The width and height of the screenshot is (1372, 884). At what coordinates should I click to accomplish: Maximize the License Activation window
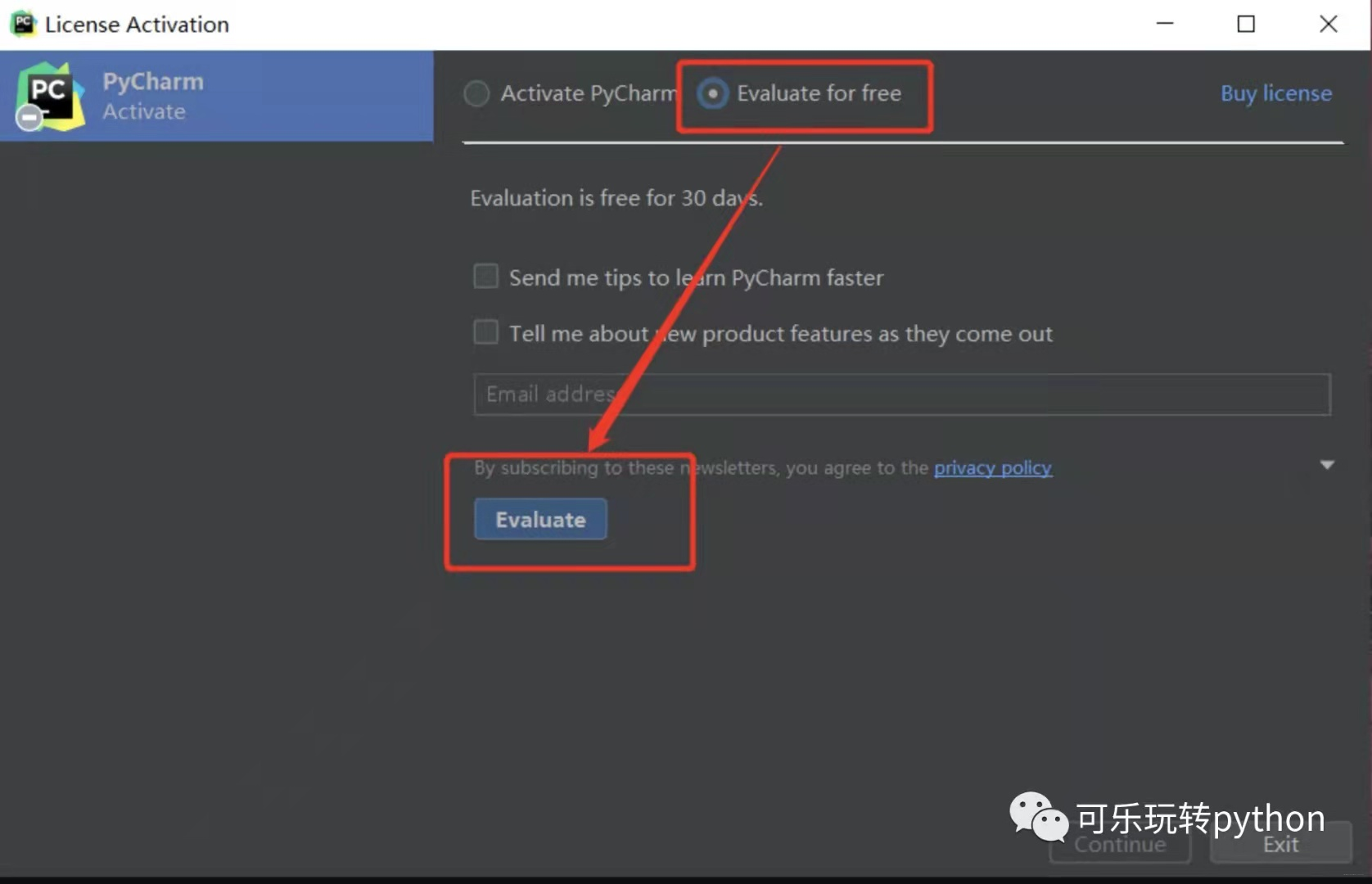pyautogui.click(x=1245, y=24)
